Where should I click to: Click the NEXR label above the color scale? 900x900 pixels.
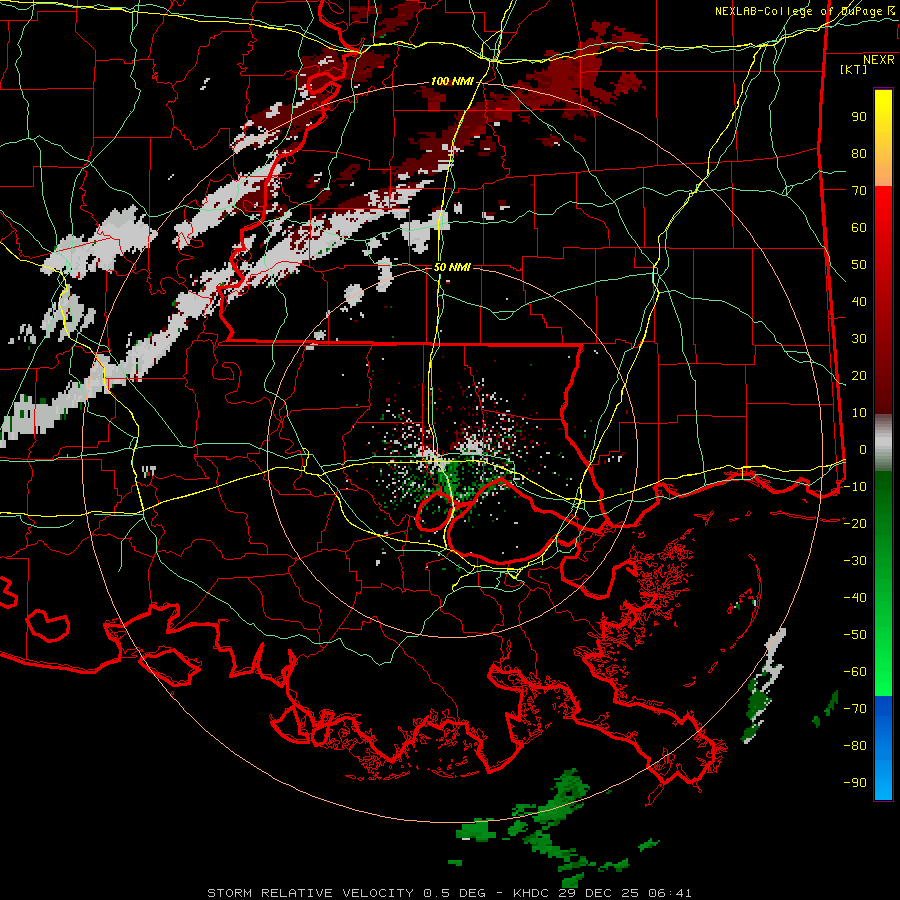coord(879,60)
